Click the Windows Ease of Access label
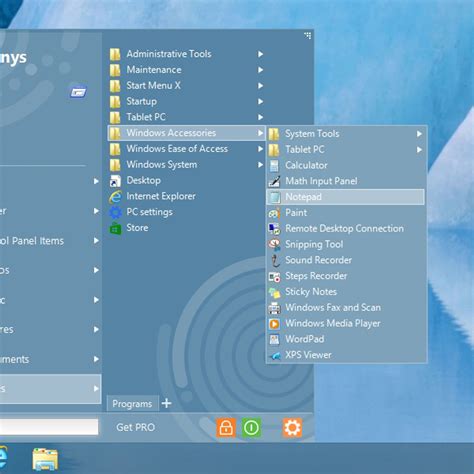The image size is (474, 474). (x=177, y=149)
